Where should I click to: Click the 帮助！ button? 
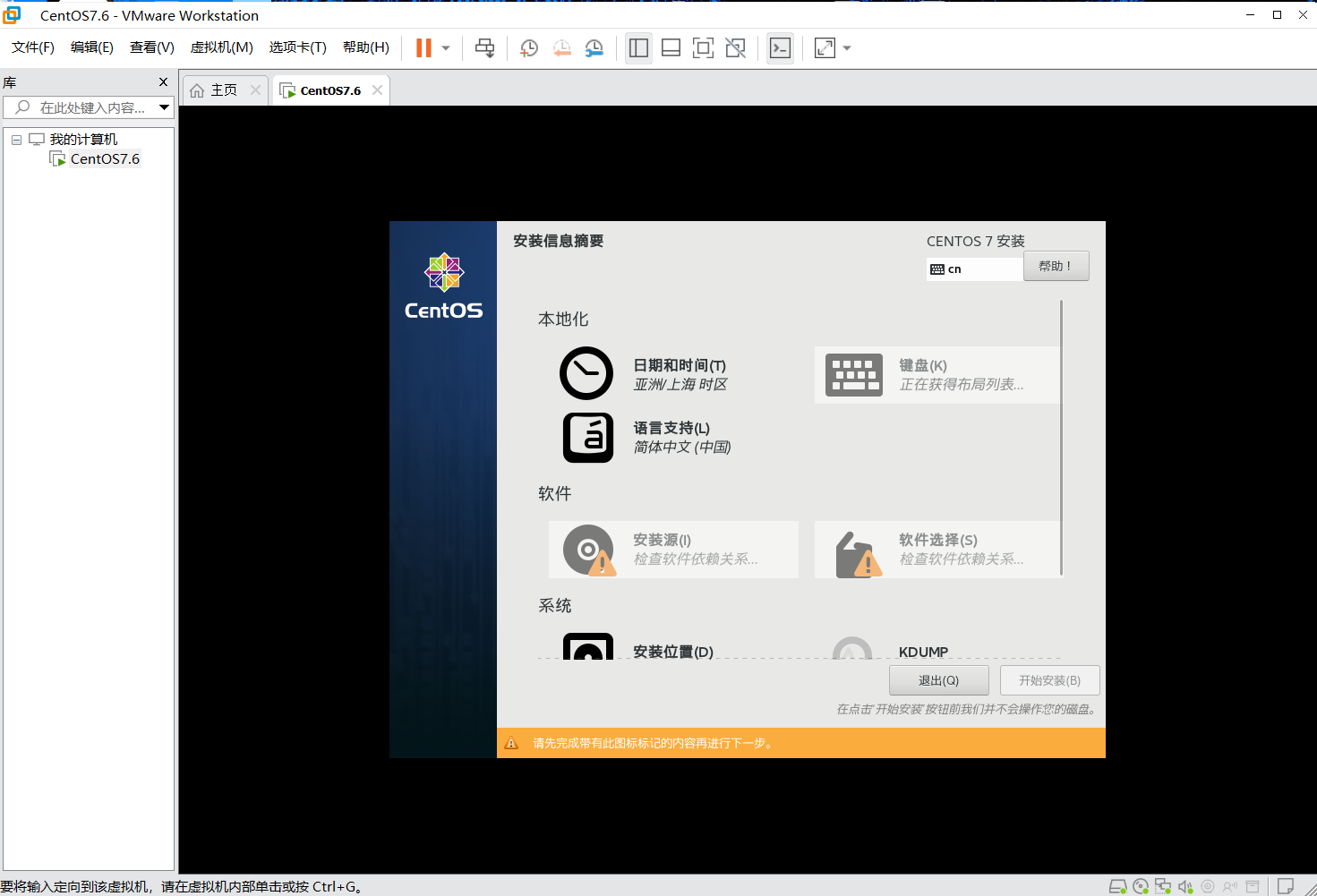click(1056, 266)
